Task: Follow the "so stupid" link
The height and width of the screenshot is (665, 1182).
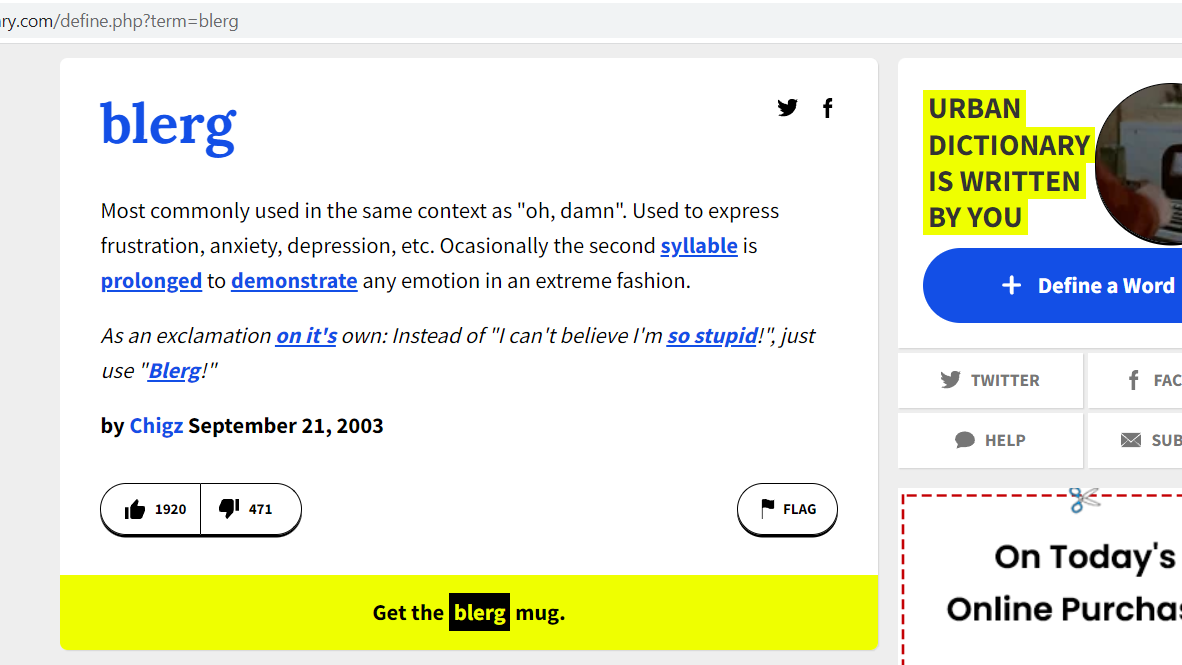Action: coord(712,336)
